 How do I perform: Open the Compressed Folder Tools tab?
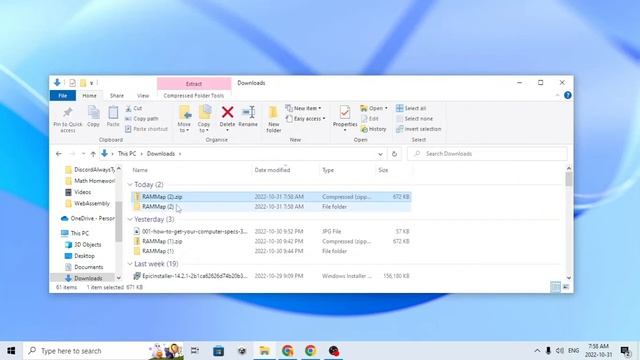pos(194,96)
